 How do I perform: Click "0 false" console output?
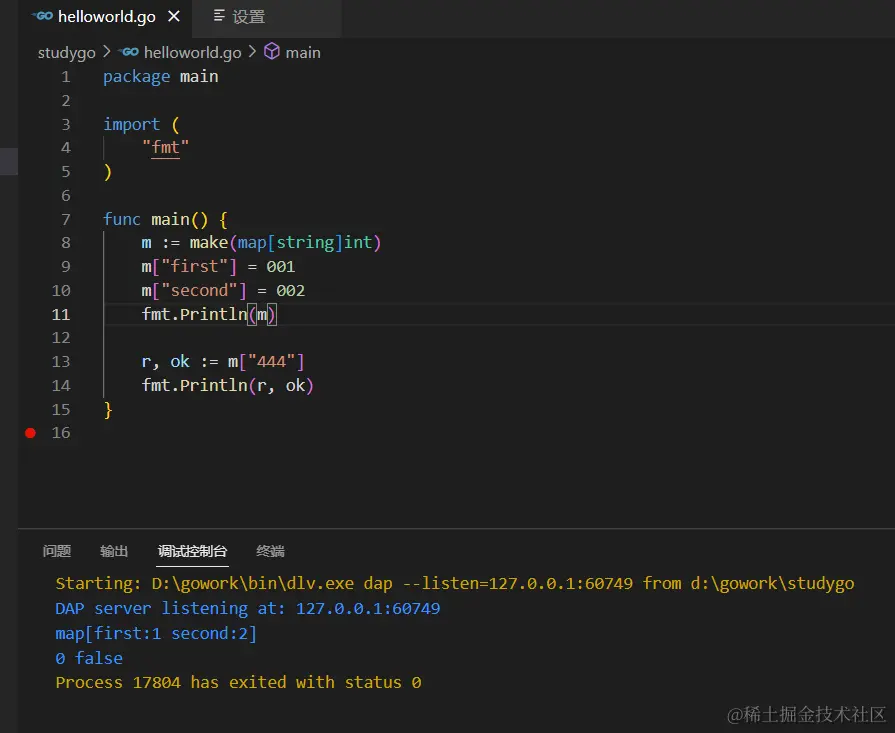pyautogui.click(x=89, y=658)
